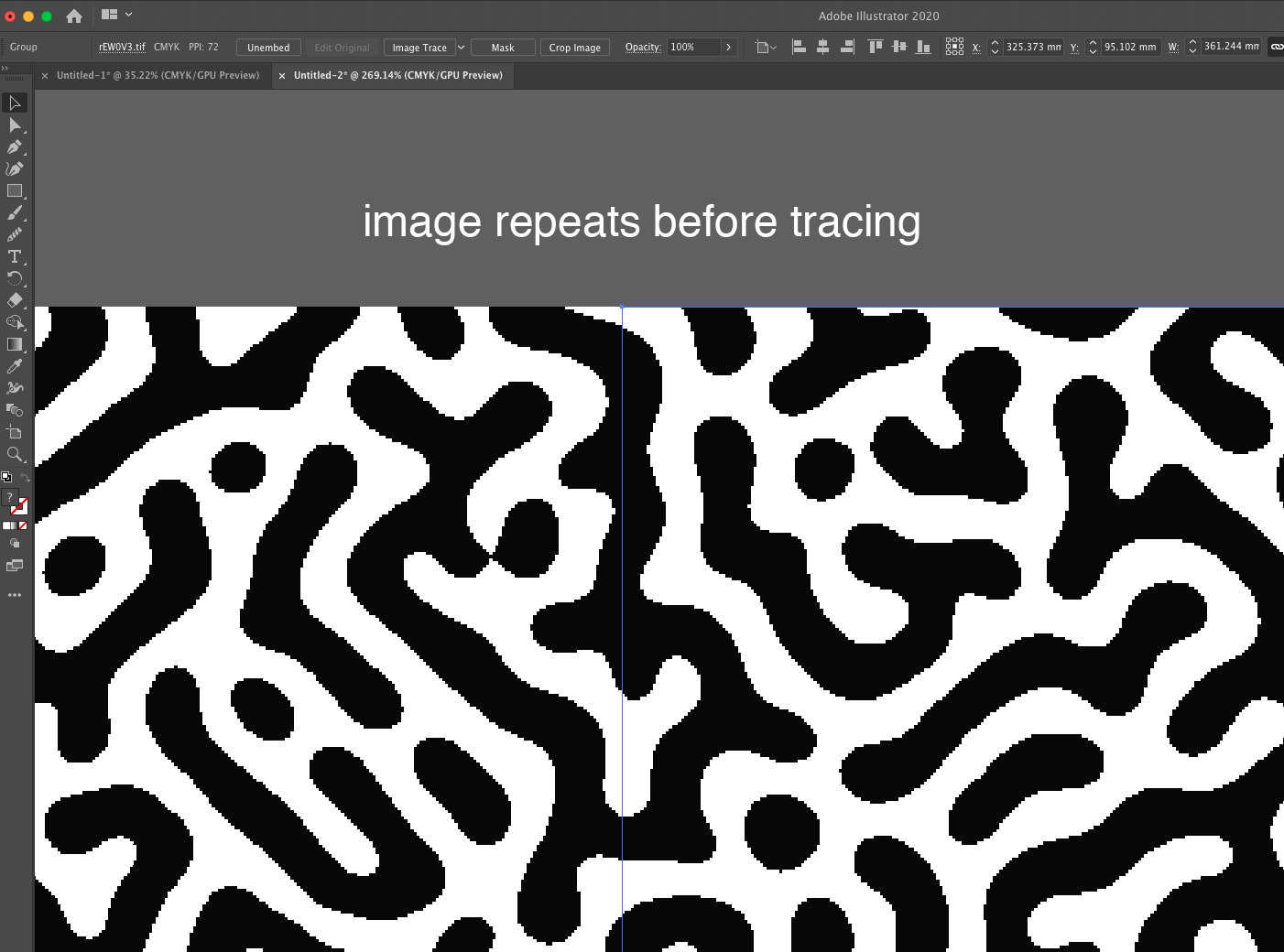
Task: Choose the Pen tool
Action: click(x=15, y=146)
